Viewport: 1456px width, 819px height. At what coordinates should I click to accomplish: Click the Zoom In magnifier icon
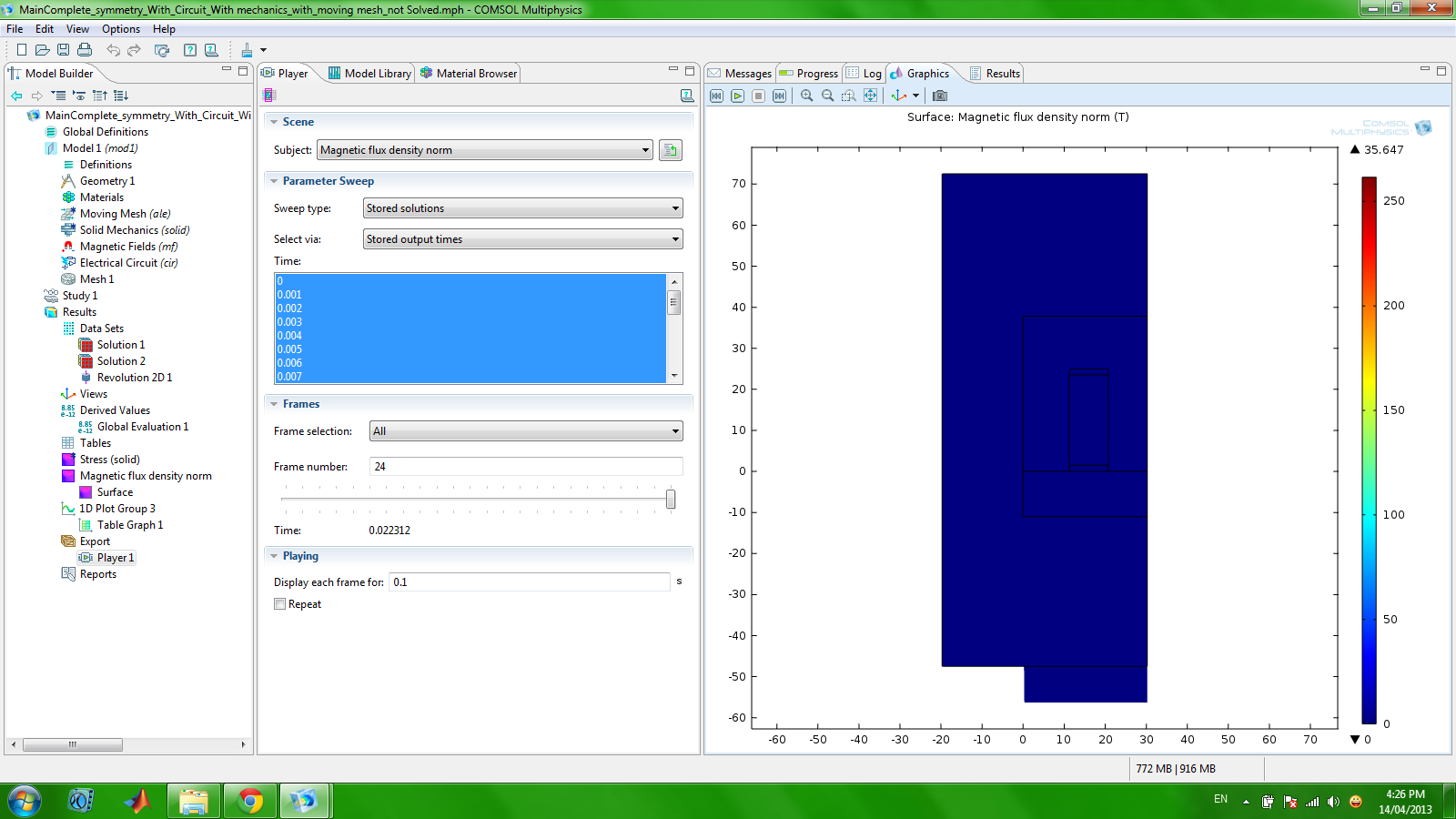[806, 96]
